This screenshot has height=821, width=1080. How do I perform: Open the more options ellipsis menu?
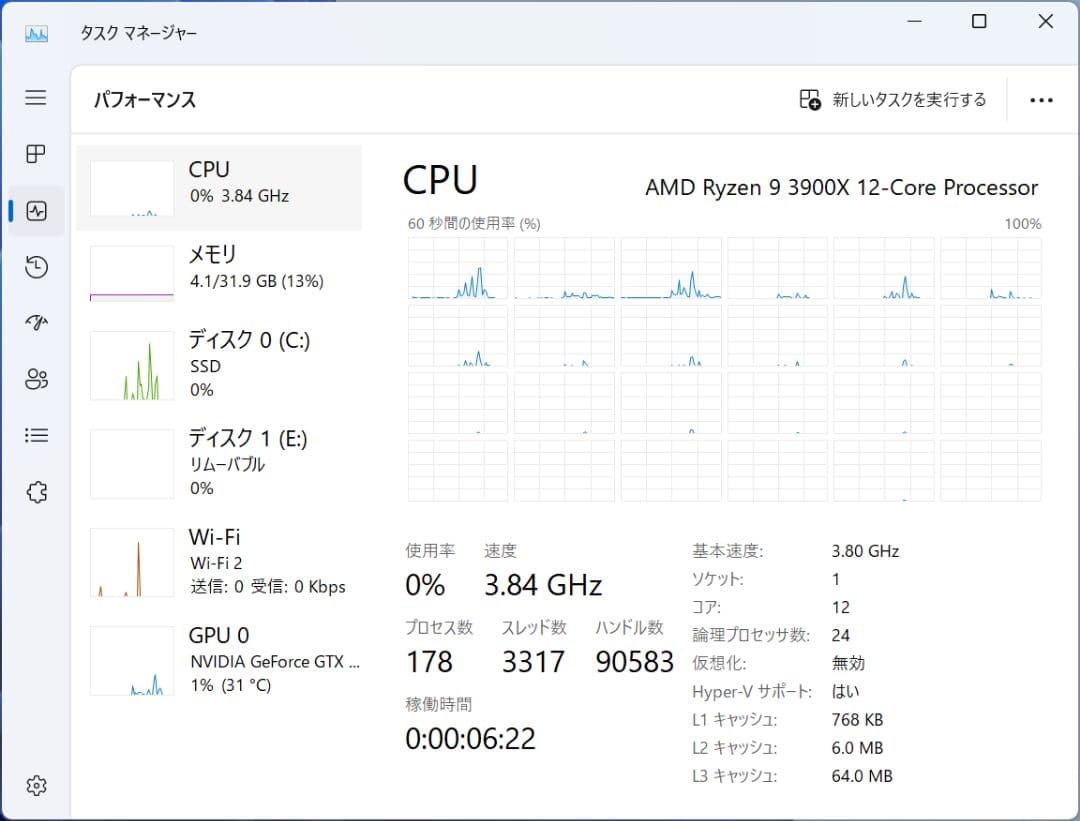1042,99
